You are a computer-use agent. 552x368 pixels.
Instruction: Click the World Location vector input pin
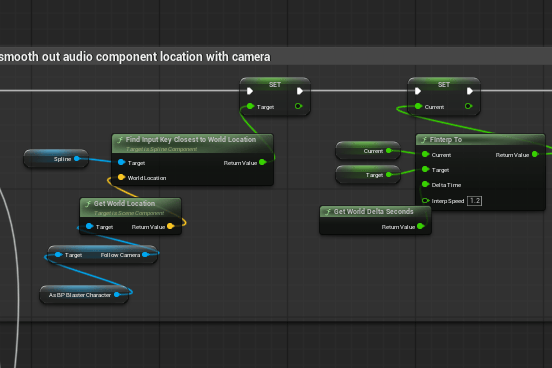(121, 177)
